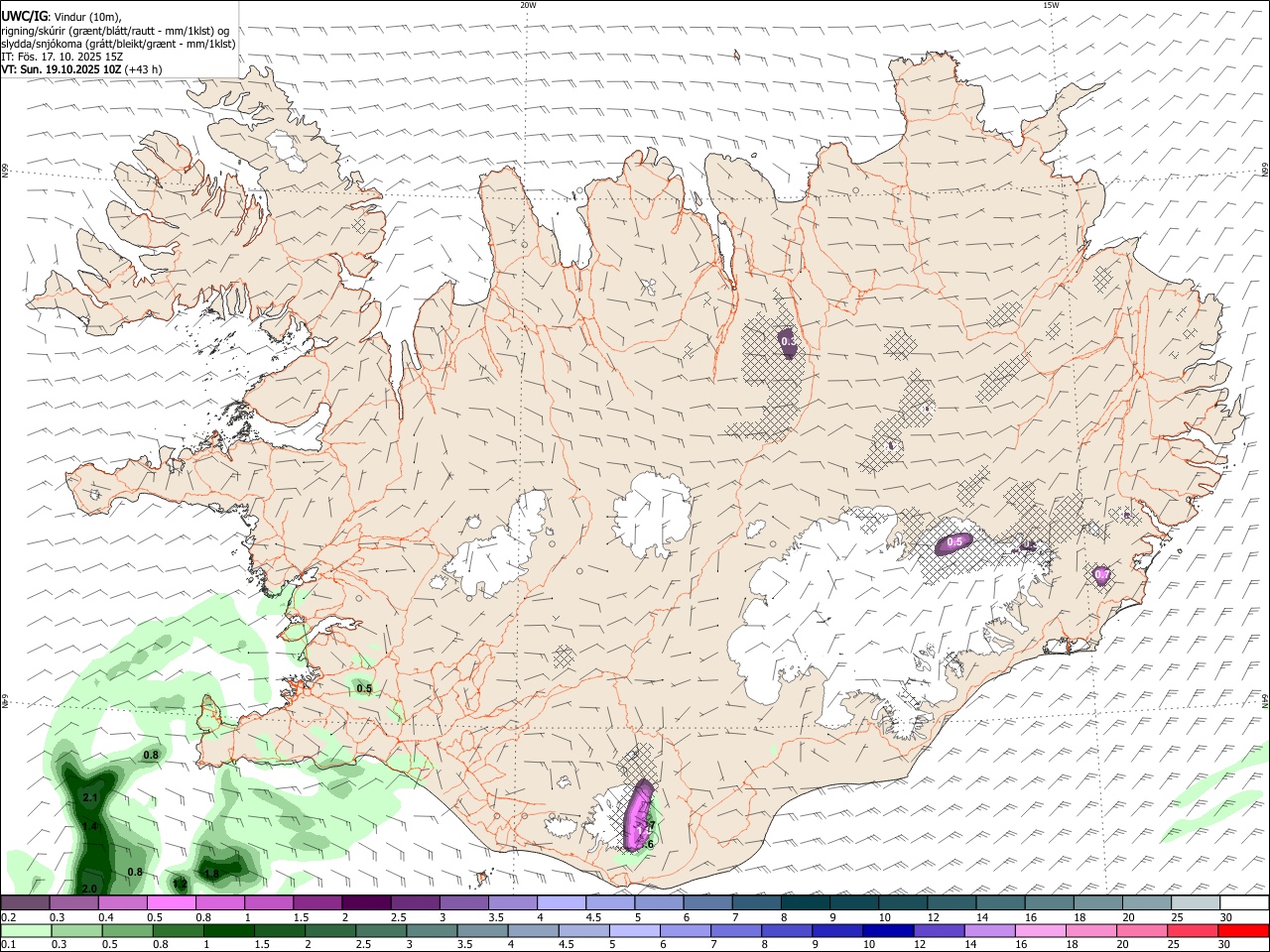Image resolution: width=1270 pixels, height=952 pixels.
Task: Click the 0.3 snow value in the north
Action: (x=789, y=341)
